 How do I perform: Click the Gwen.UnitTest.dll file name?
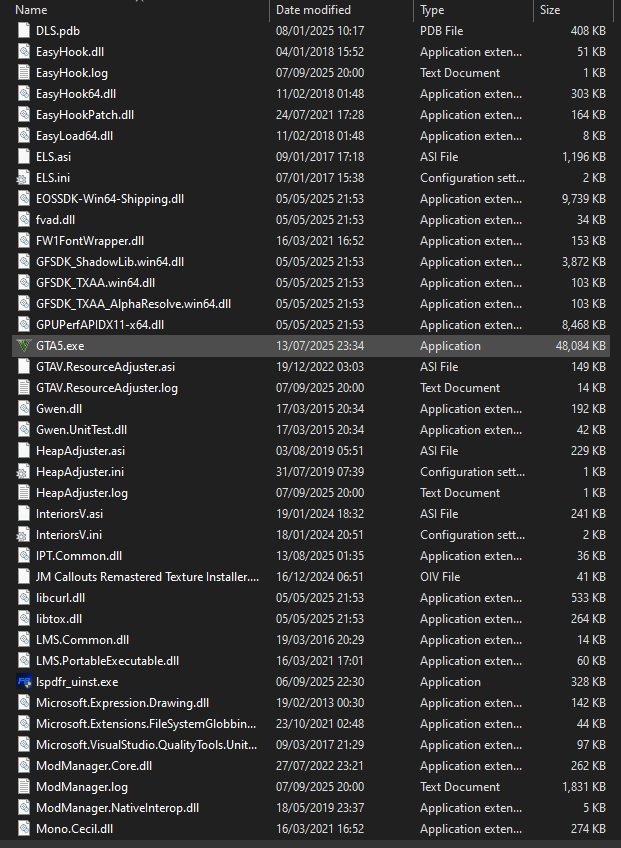[81, 430]
